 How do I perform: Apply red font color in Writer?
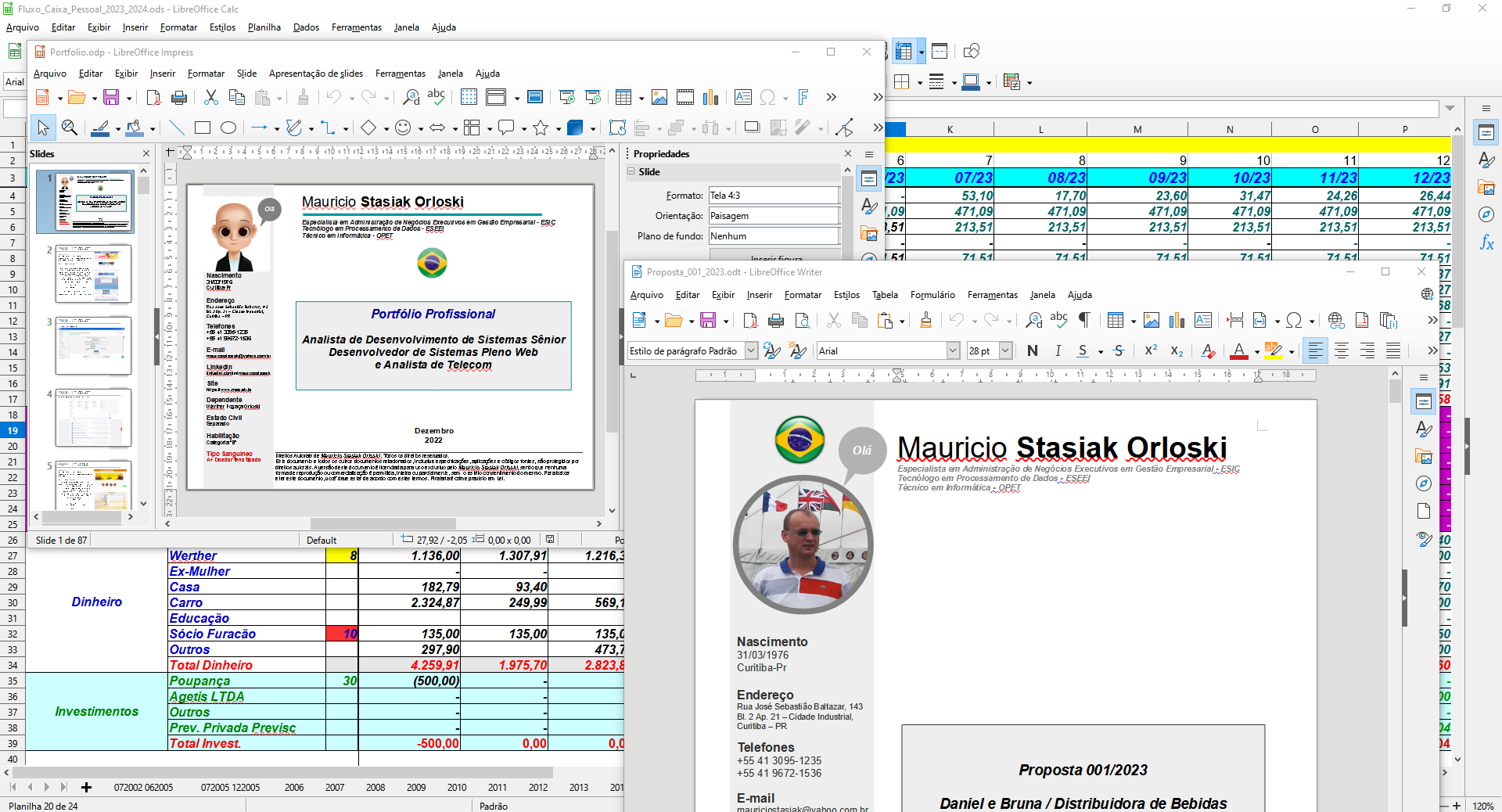pos(1238,351)
